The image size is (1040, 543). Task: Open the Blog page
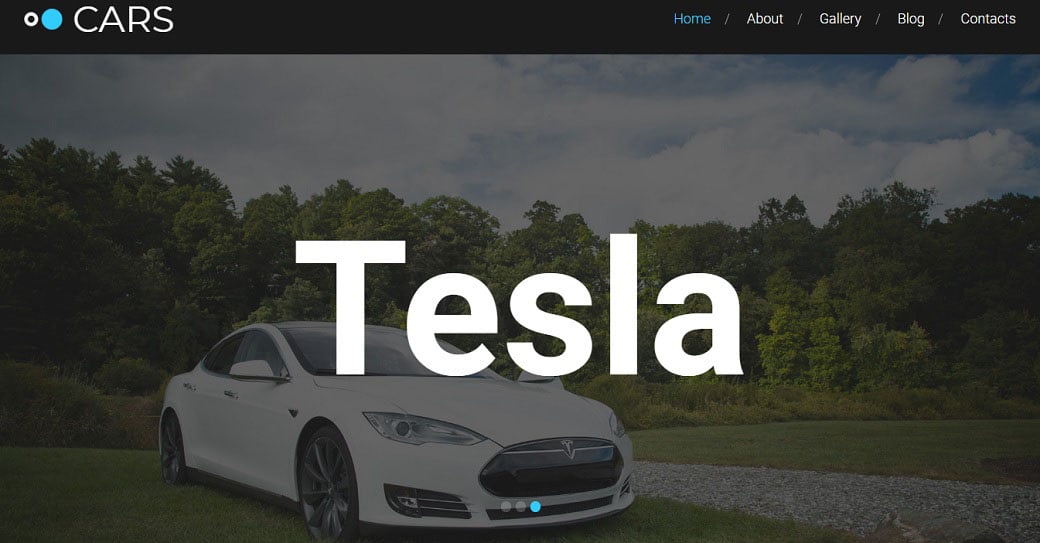click(911, 19)
